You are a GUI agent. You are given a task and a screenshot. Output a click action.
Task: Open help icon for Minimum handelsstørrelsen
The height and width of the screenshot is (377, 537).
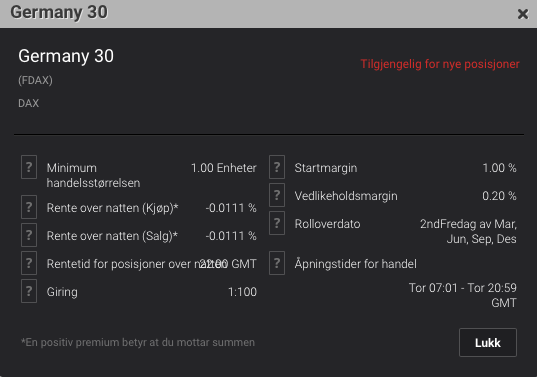29,167
